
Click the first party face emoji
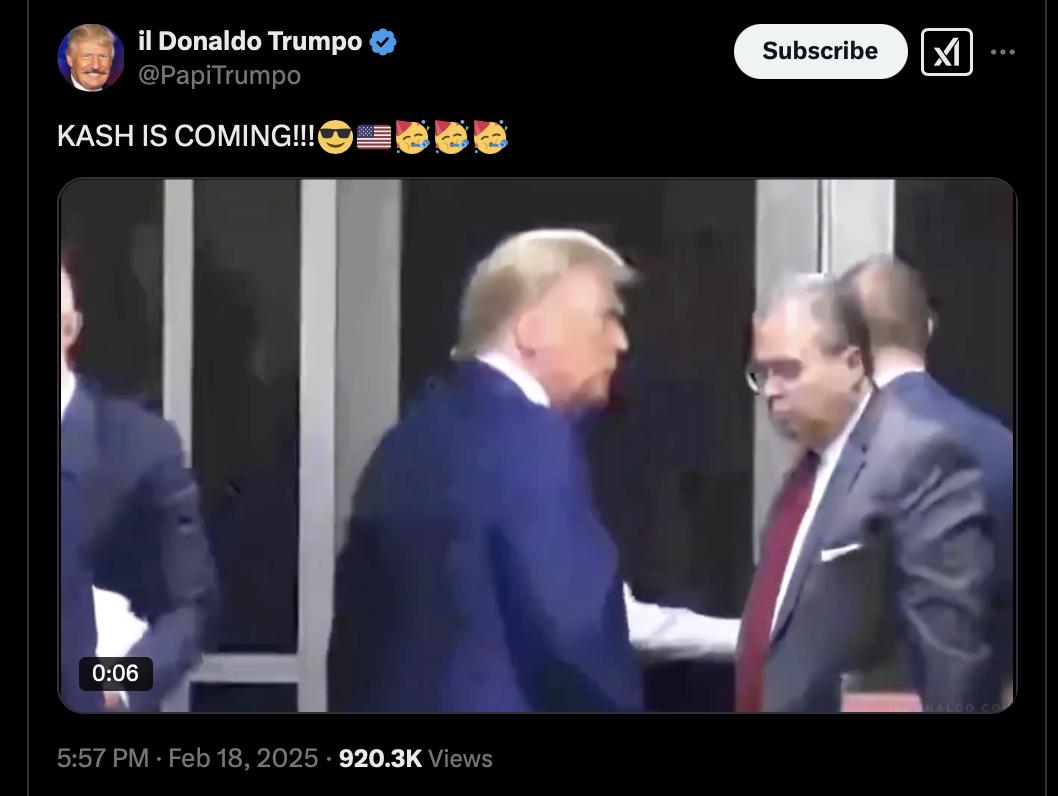[x=412, y=137]
